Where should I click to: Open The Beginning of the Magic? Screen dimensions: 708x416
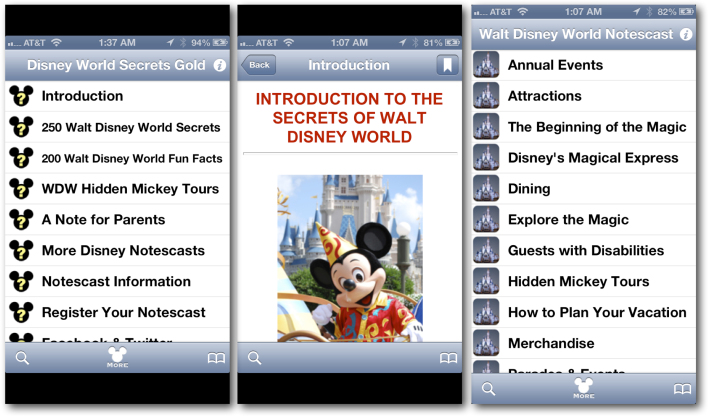pyautogui.click(x=584, y=127)
